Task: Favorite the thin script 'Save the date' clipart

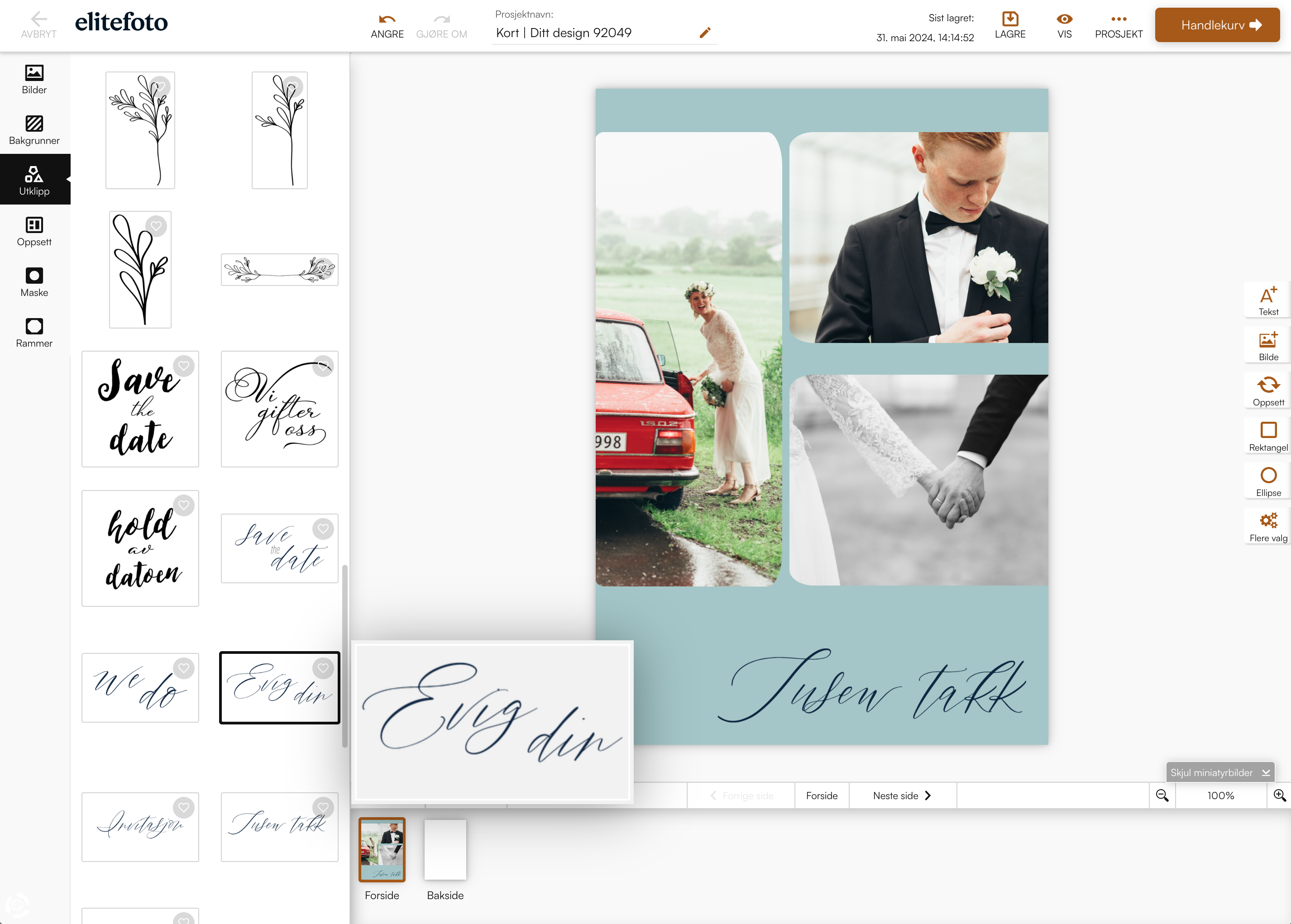Action: tap(323, 529)
